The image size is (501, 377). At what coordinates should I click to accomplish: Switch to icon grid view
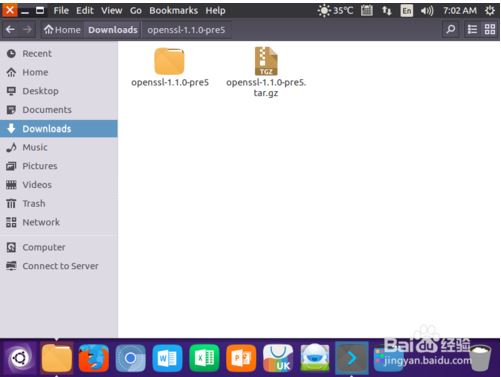[x=490, y=30]
